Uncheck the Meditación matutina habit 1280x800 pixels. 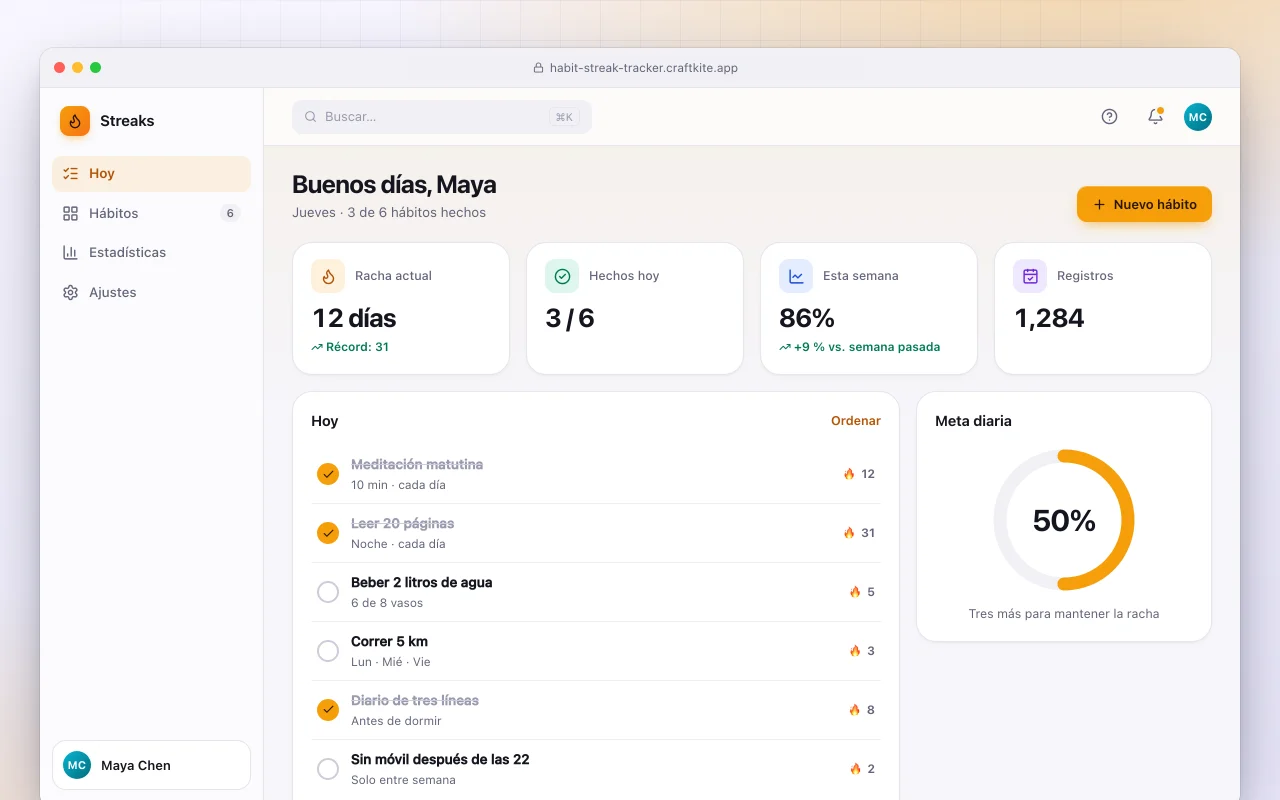(328, 474)
